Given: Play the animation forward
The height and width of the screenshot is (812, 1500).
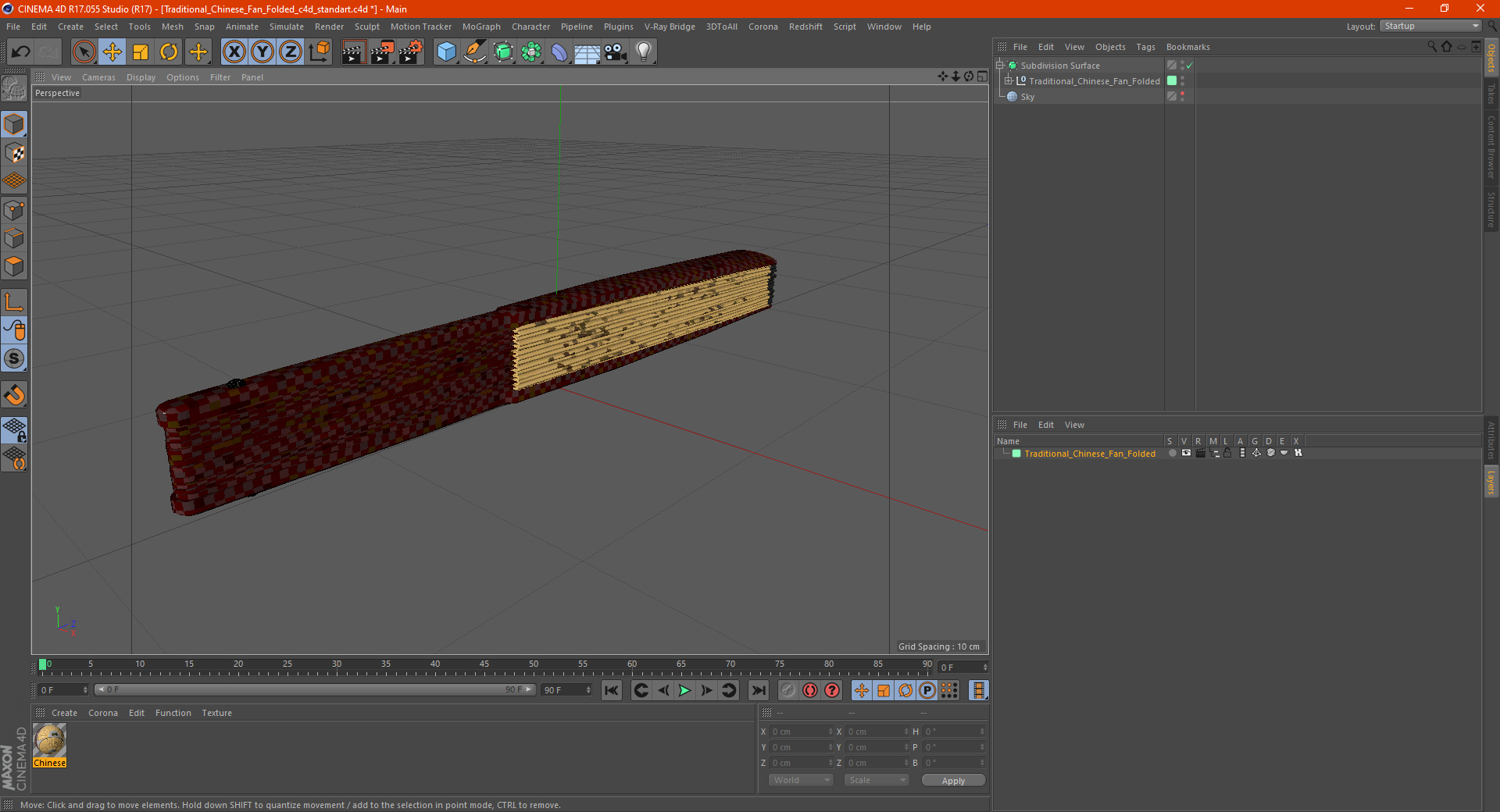Looking at the screenshot, I should pyautogui.click(x=684, y=690).
